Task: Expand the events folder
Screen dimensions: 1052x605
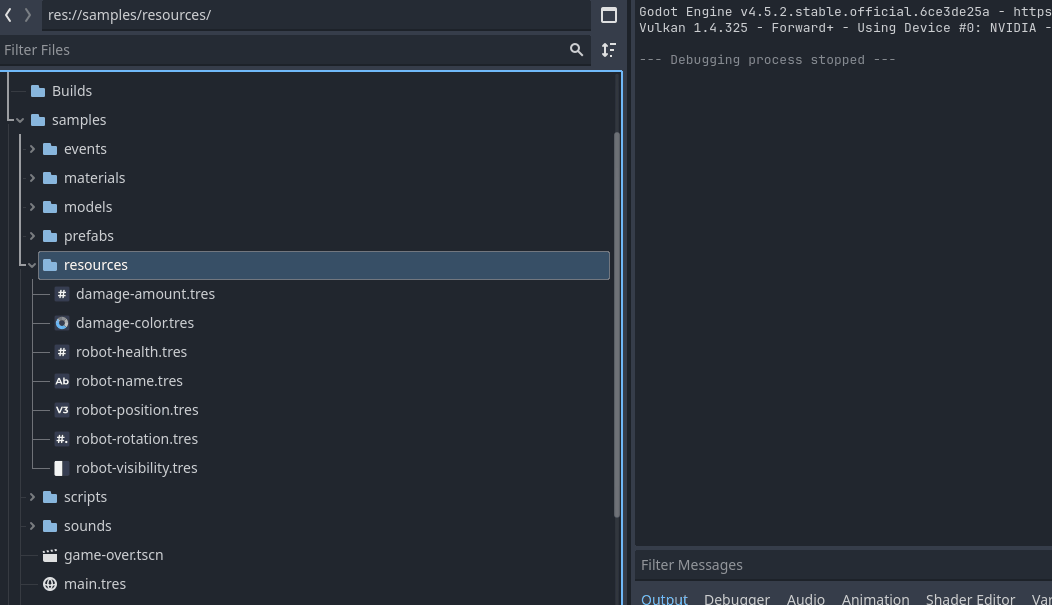Action: coord(32,149)
